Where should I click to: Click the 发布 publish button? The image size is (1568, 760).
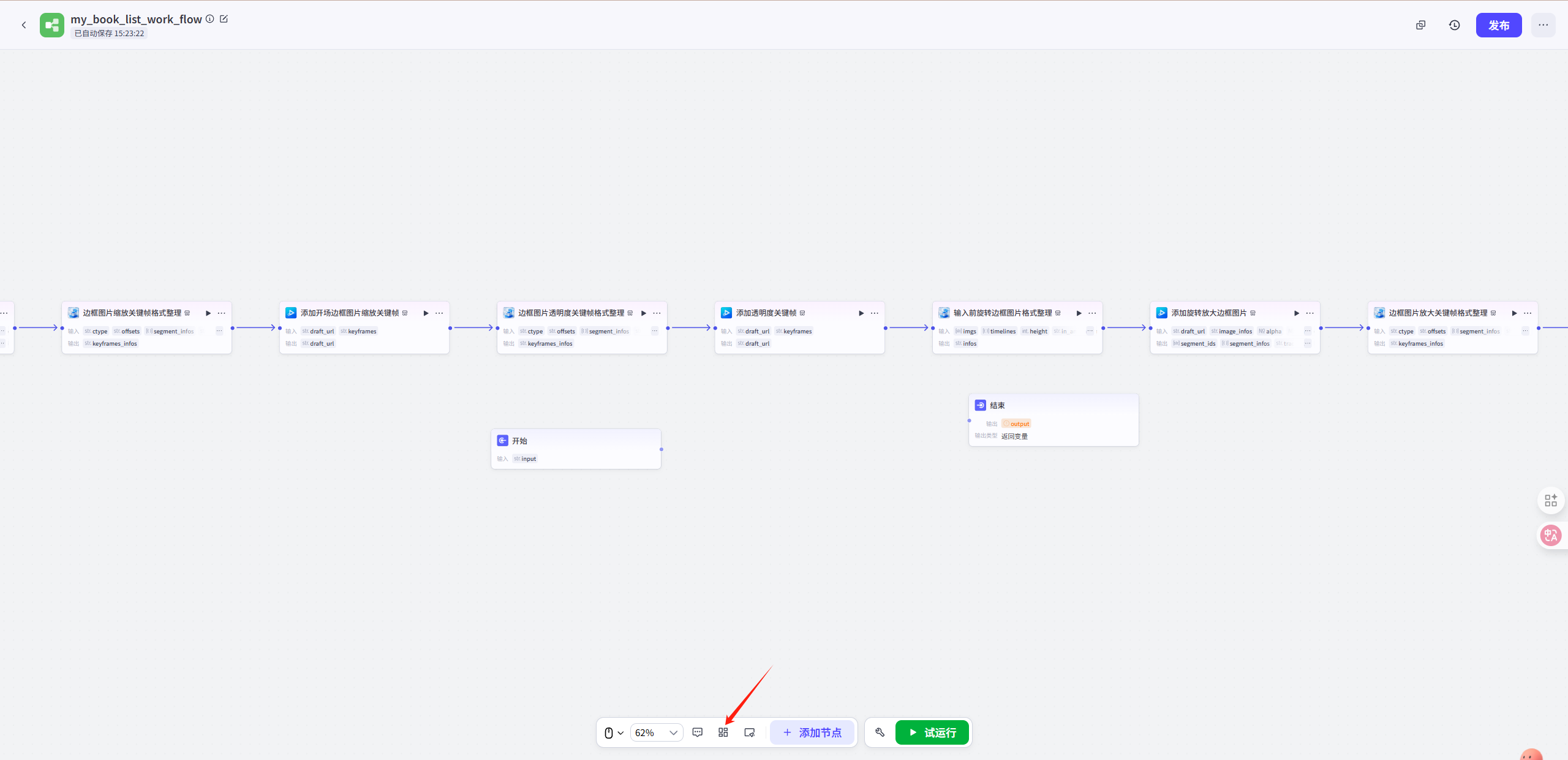(1498, 25)
